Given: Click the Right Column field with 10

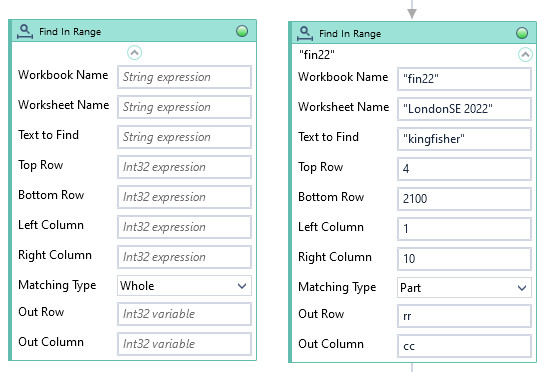Looking at the screenshot, I should tap(464, 259).
